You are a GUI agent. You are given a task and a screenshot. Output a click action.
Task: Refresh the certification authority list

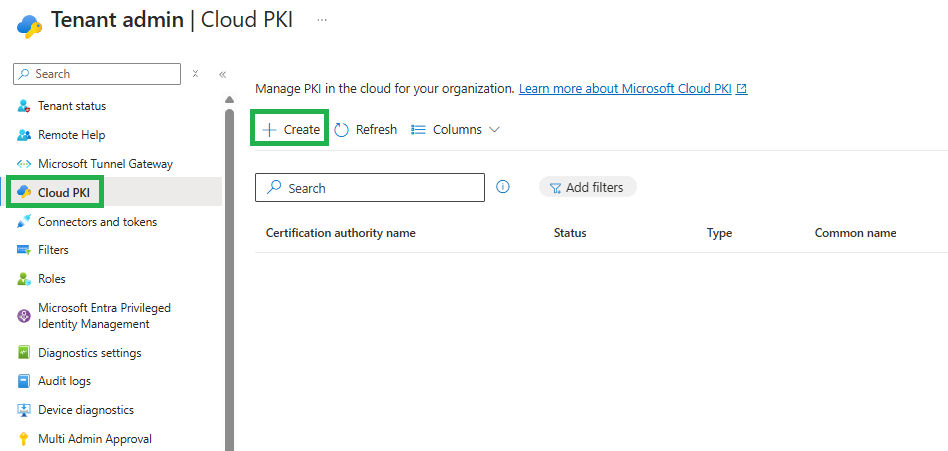click(x=365, y=130)
